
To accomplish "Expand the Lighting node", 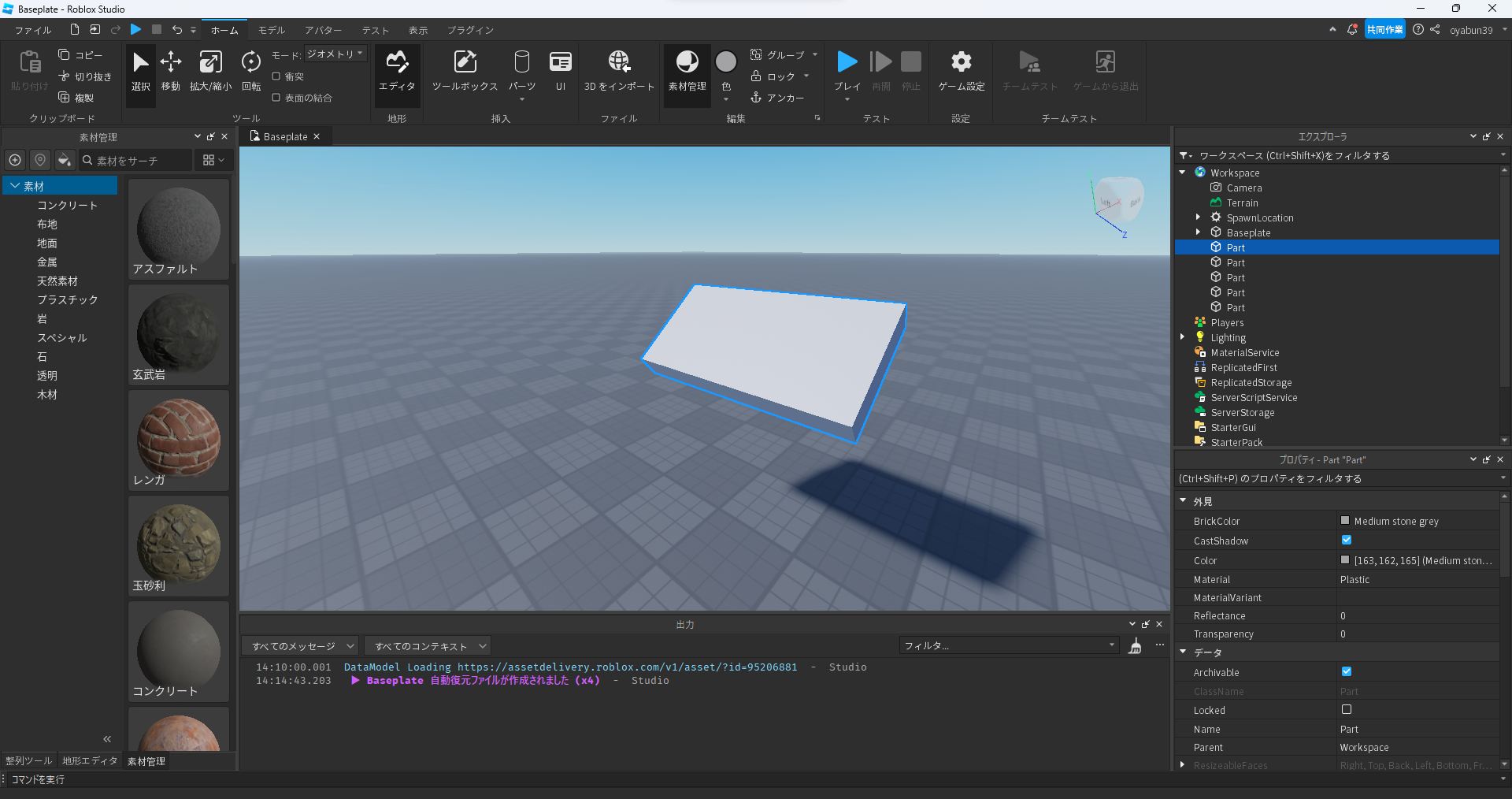I will pos(1183,337).
